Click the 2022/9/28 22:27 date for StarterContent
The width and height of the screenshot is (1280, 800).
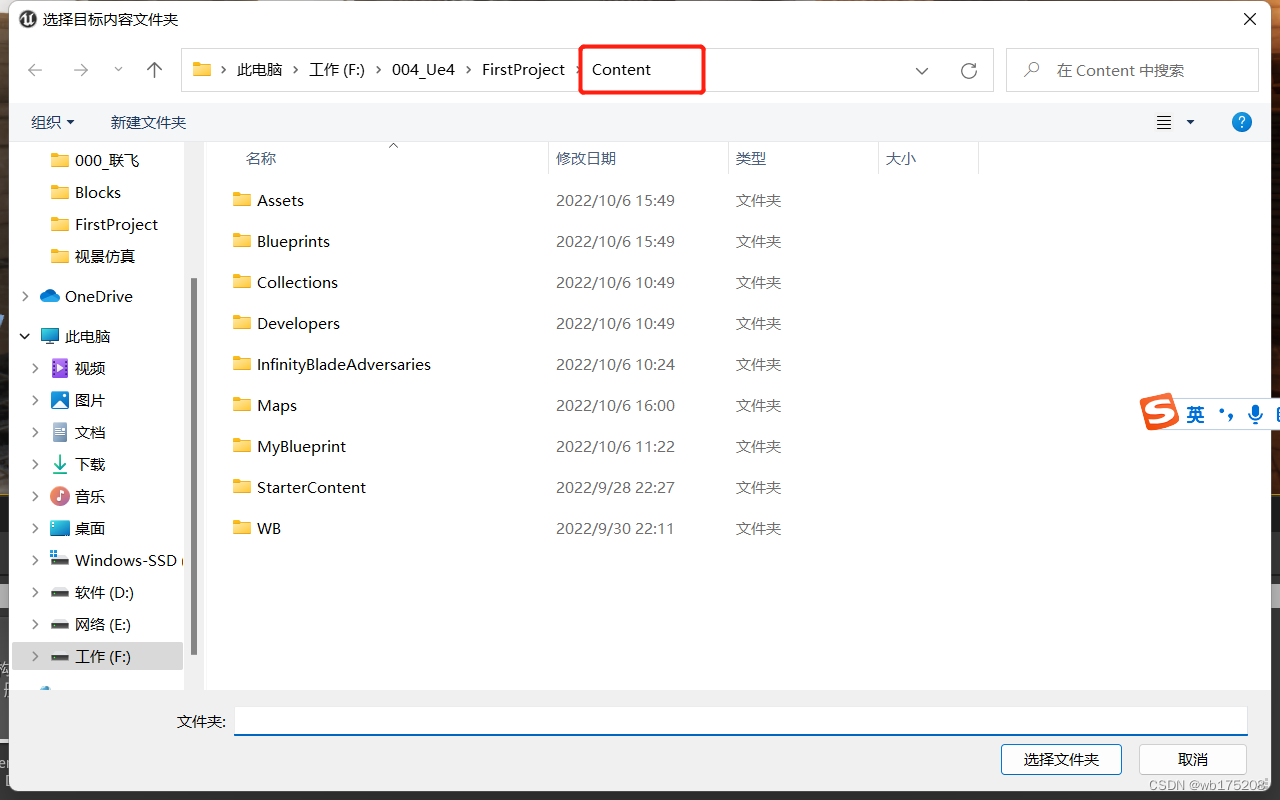pos(615,487)
